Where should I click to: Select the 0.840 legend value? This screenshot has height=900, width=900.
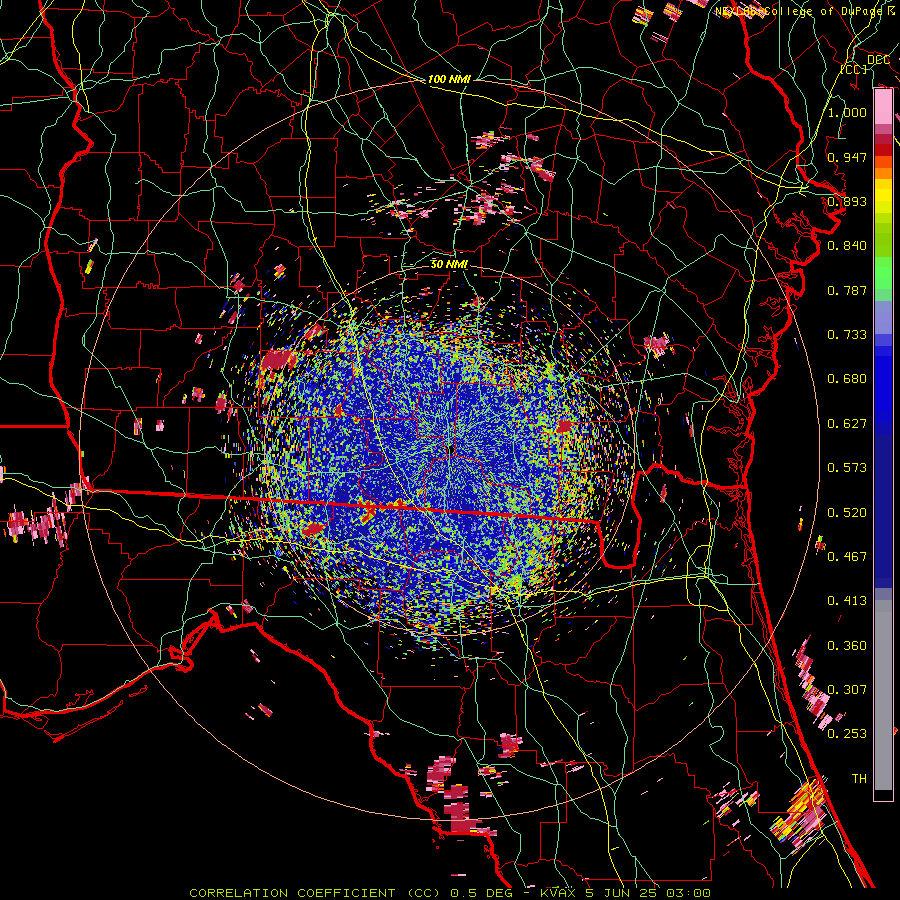(847, 246)
